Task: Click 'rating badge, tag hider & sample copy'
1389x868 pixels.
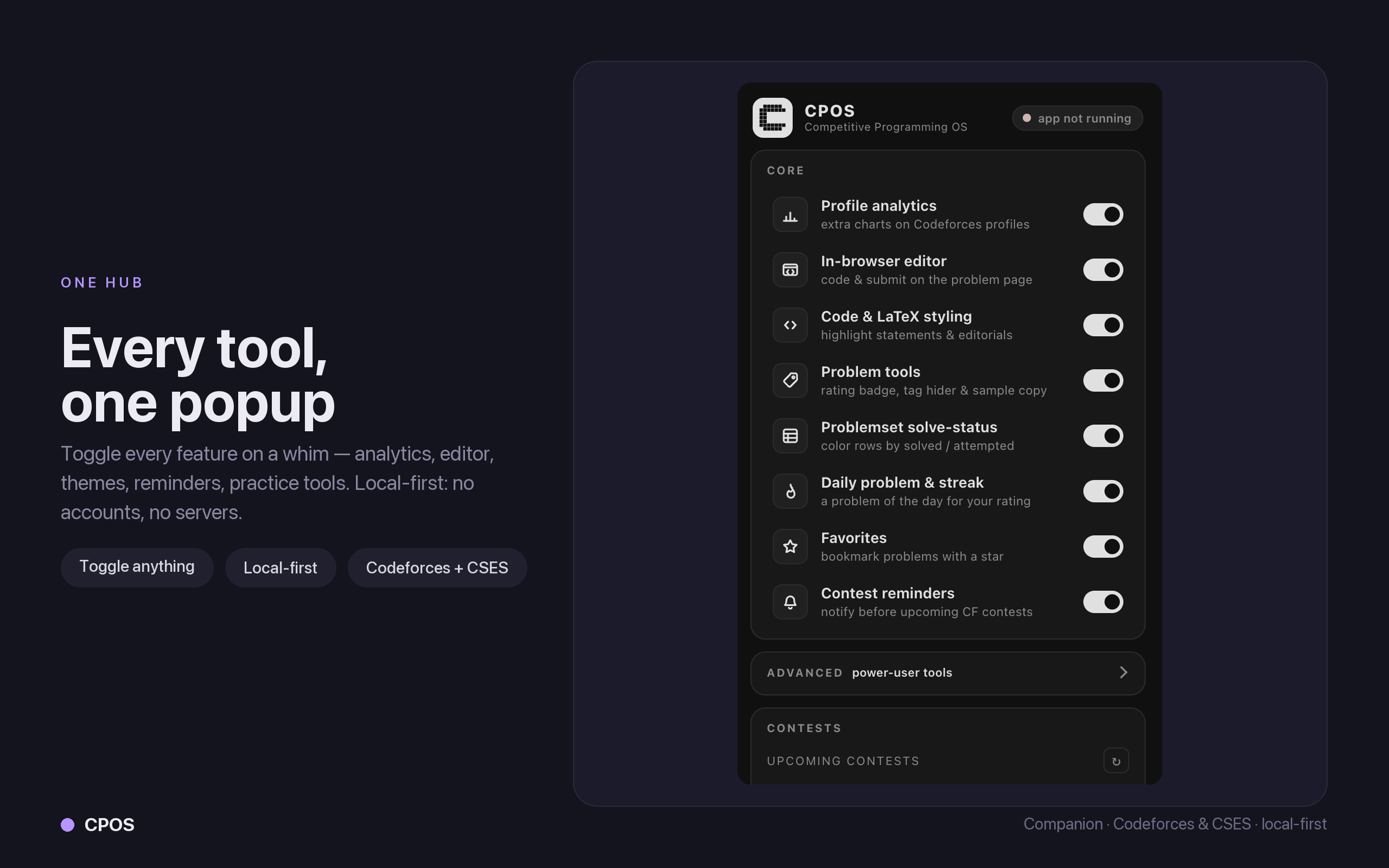Action: [x=934, y=391]
